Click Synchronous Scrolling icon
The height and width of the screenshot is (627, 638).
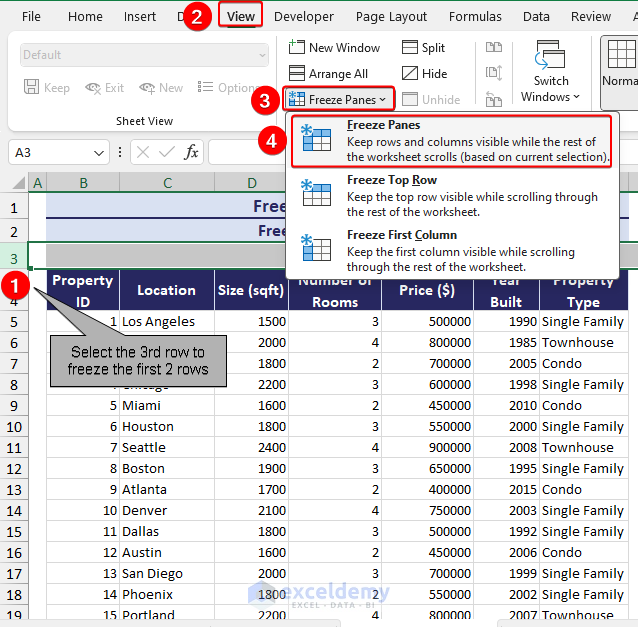494,73
